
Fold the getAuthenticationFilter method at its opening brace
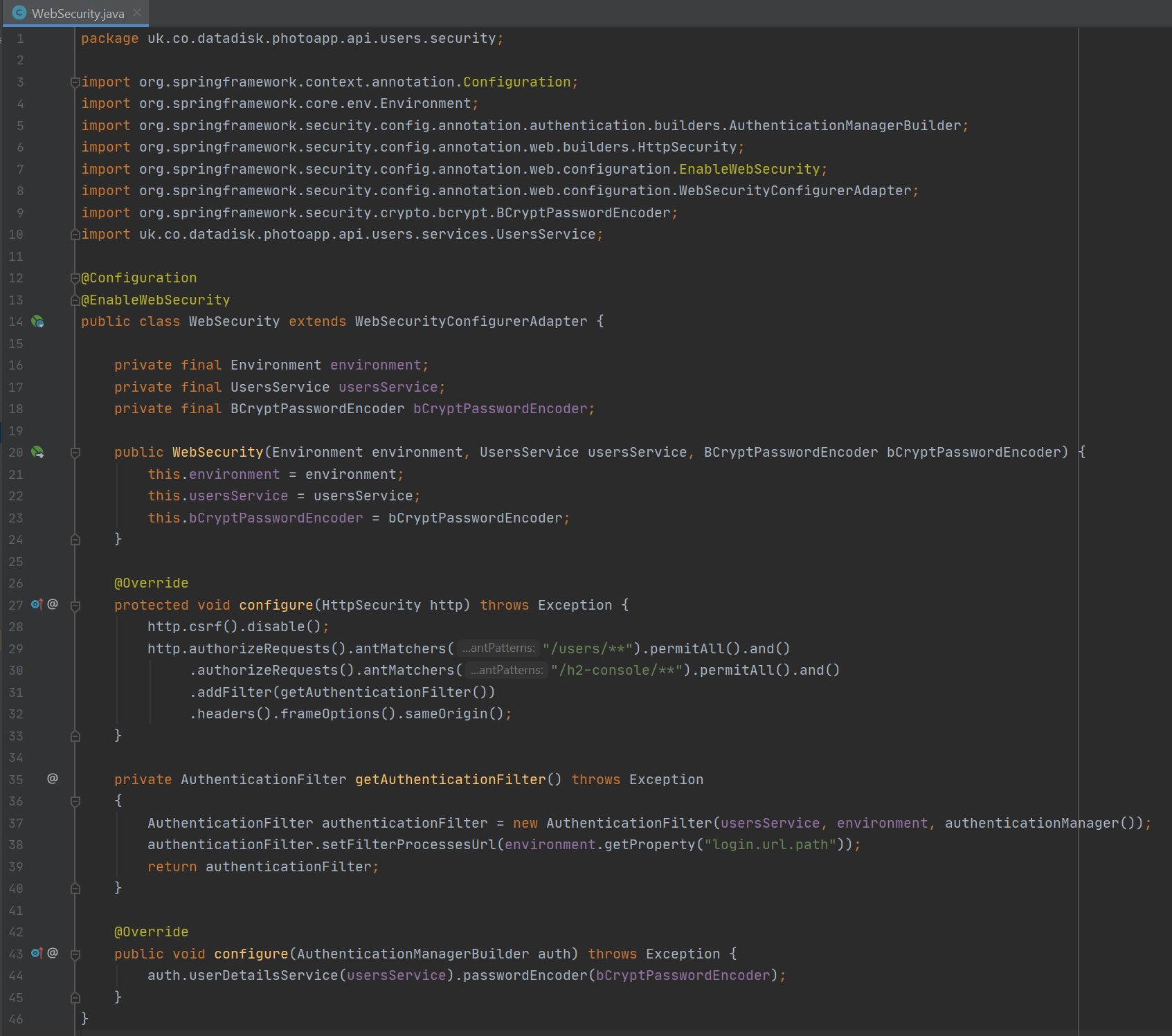coord(75,801)
